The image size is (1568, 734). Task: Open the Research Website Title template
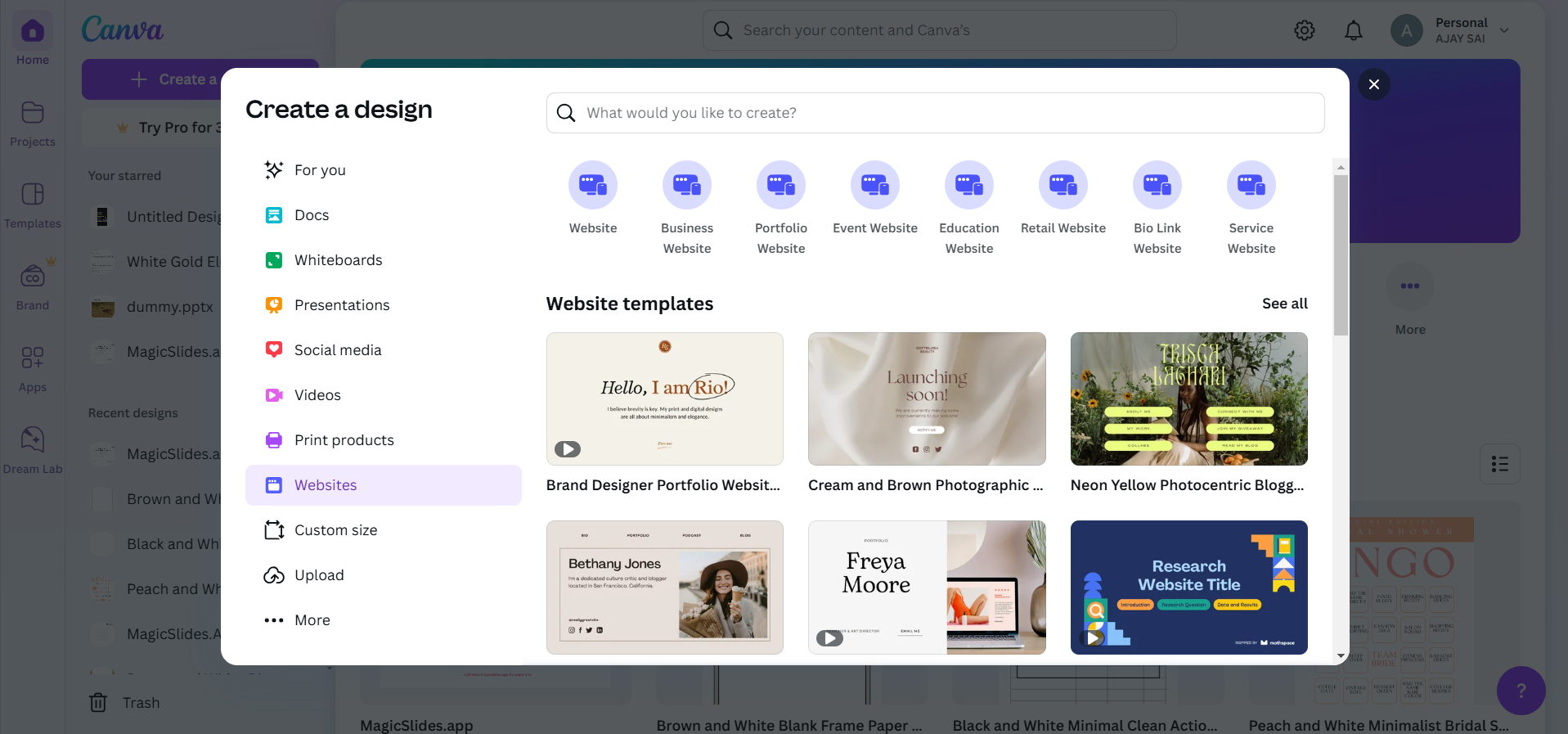(x=1189, y=588)
